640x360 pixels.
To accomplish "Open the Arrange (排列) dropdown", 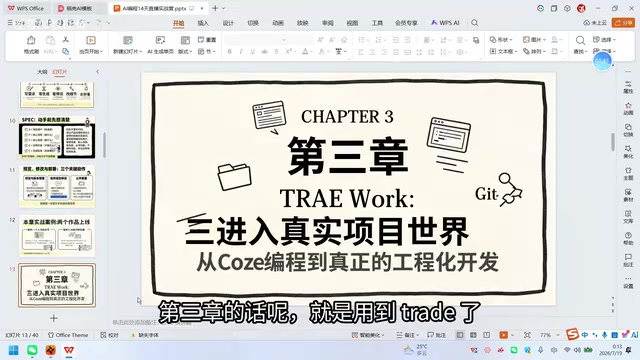I will 535,51.
